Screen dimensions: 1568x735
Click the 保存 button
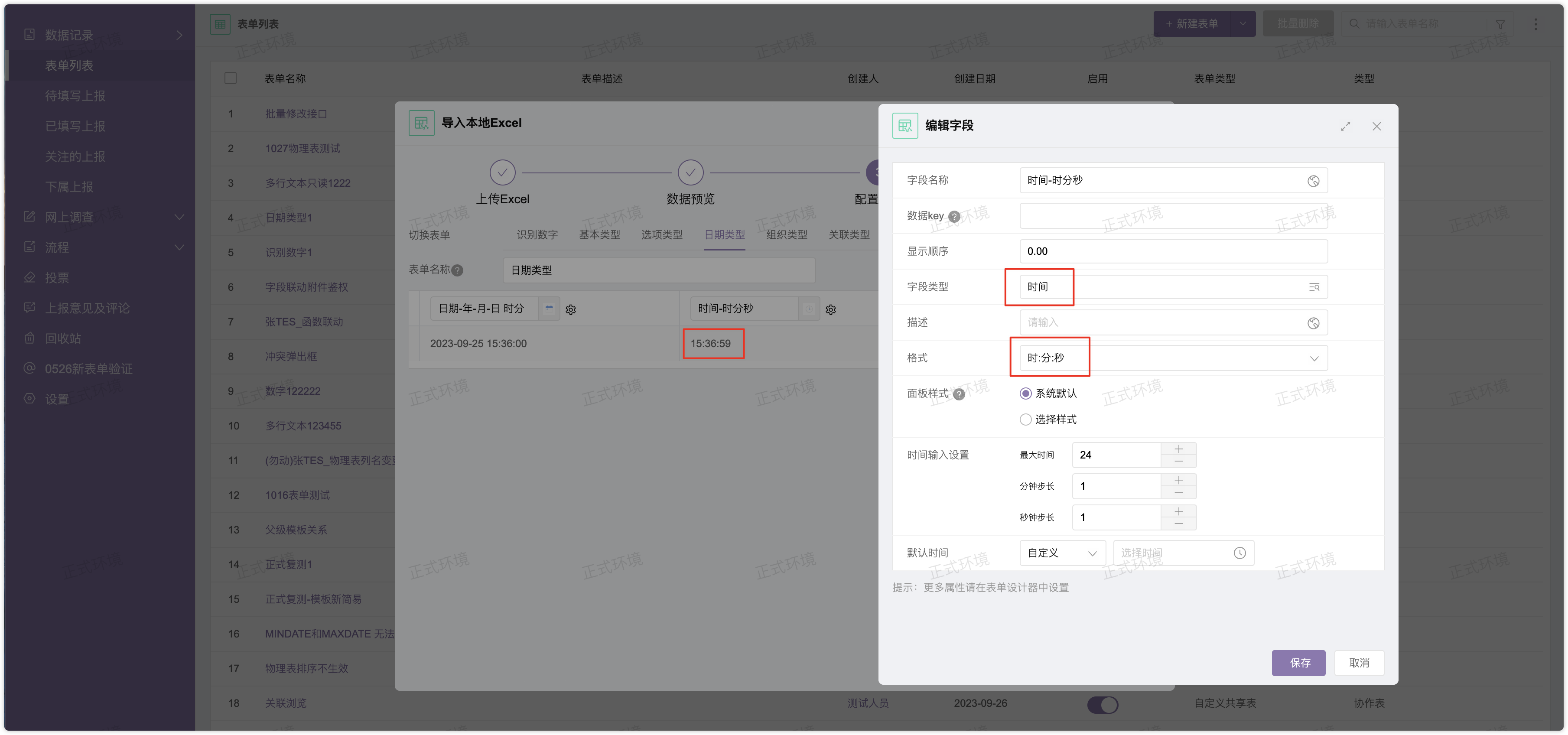(1298, 663)
